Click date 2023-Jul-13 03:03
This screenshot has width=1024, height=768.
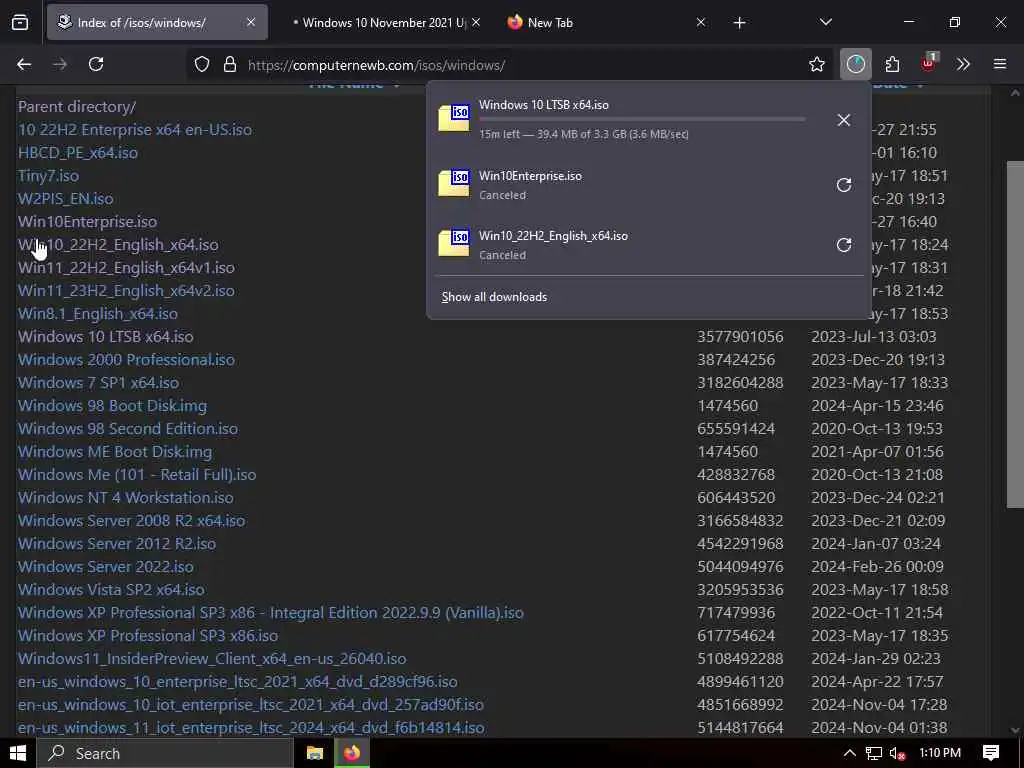click(874, 336)
